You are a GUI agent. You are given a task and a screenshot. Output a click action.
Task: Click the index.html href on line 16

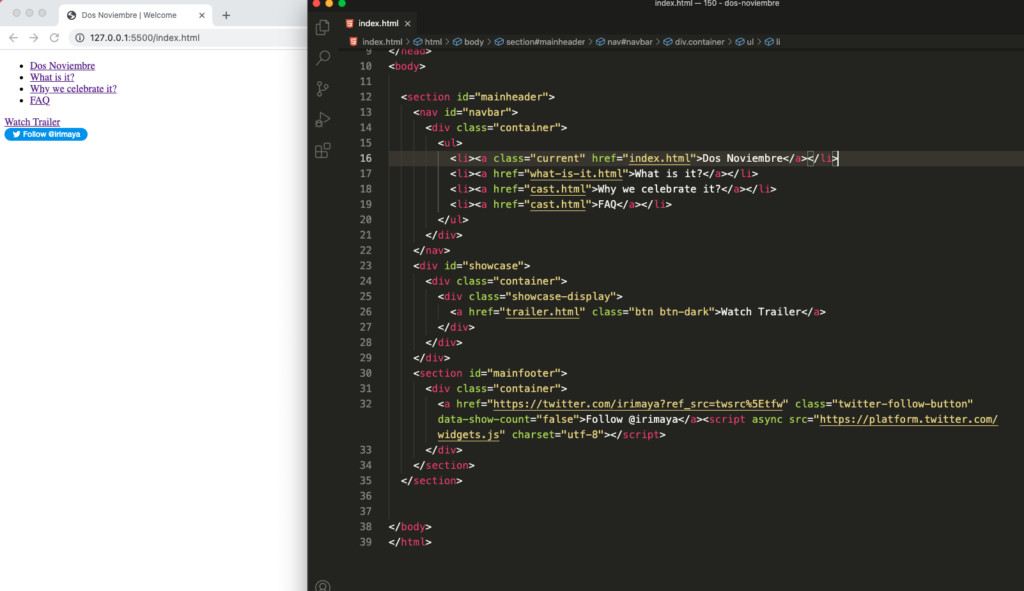[660, 158]
